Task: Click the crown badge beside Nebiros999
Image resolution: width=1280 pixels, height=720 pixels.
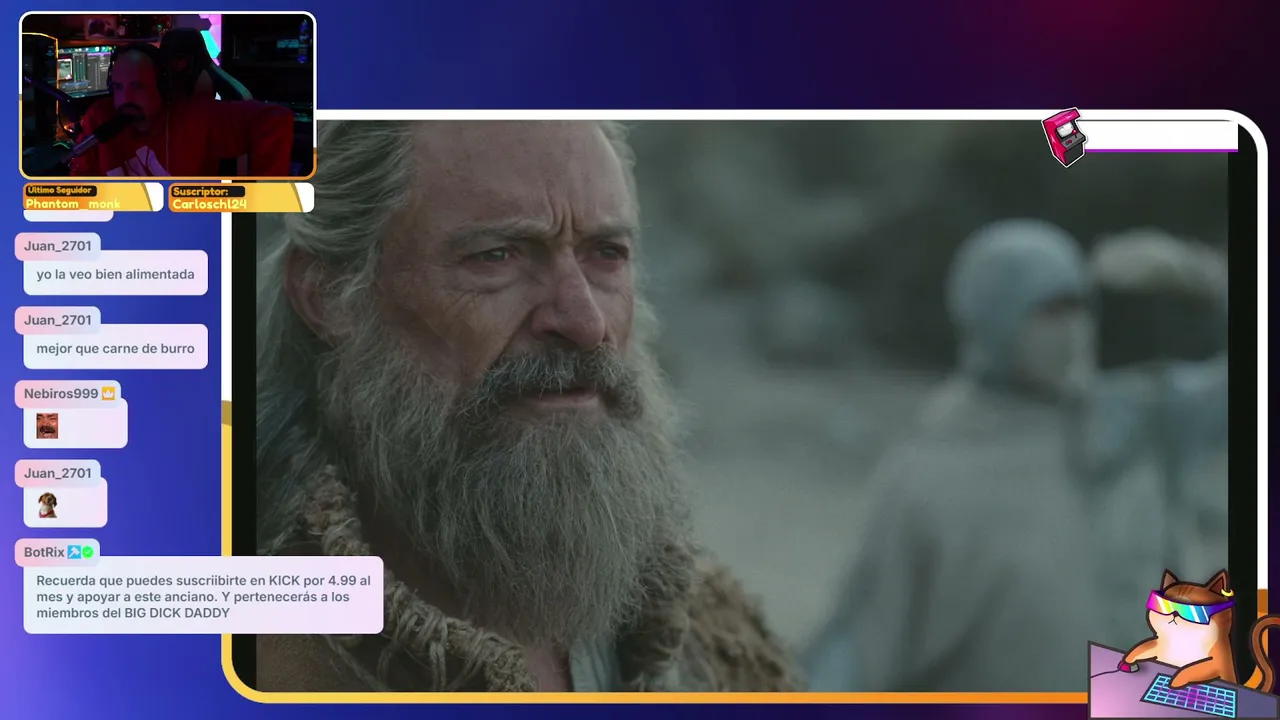Action: point(108,393)
